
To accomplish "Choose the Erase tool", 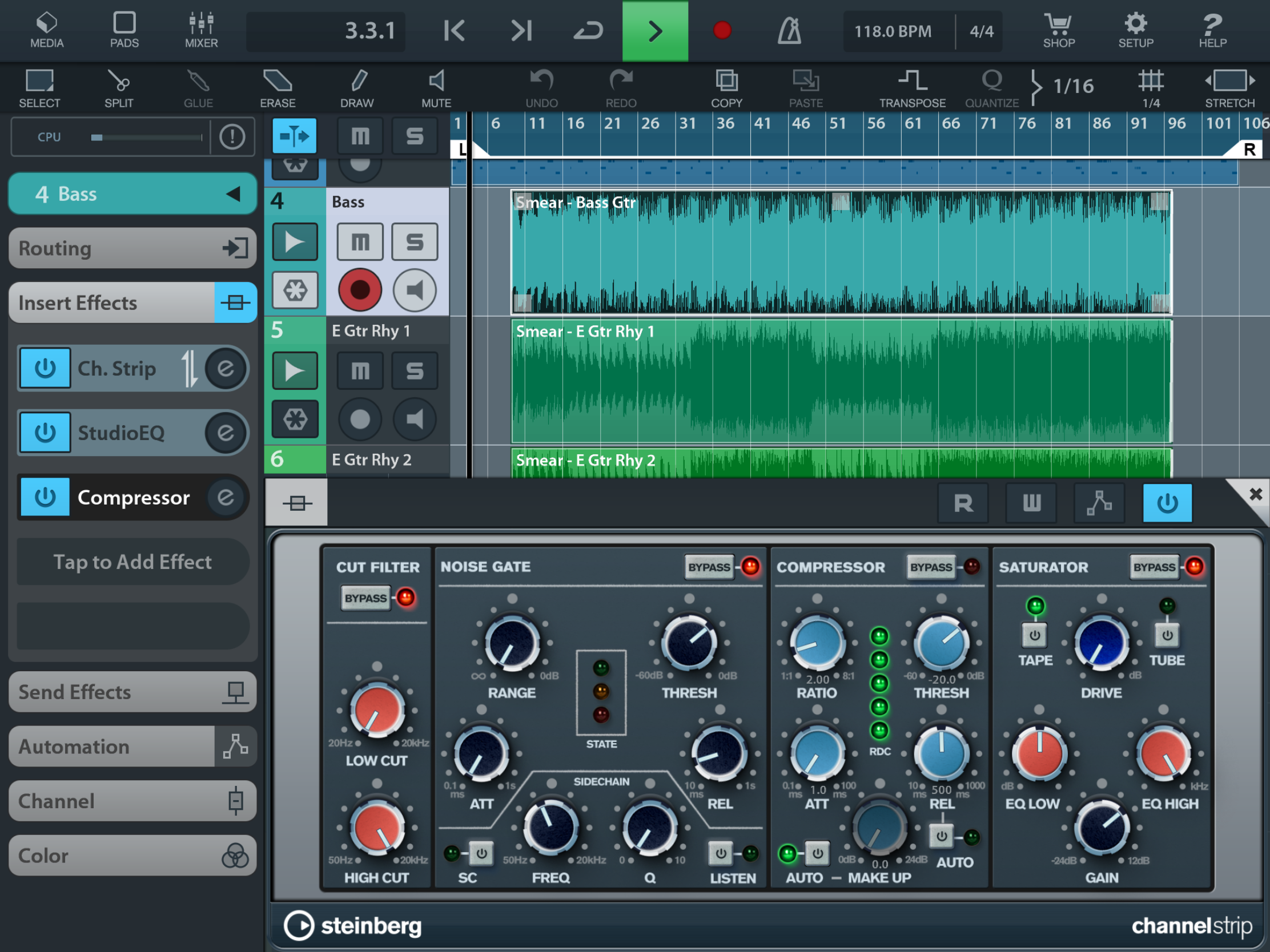I will coord(278,88).
